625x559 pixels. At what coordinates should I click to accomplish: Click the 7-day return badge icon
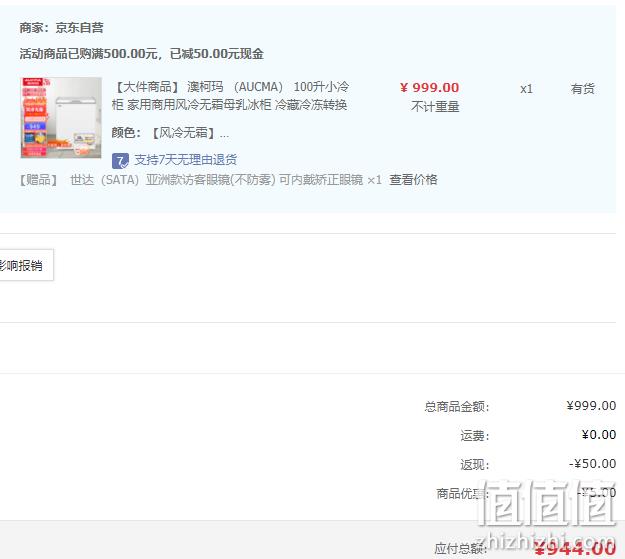click(120, 161)
